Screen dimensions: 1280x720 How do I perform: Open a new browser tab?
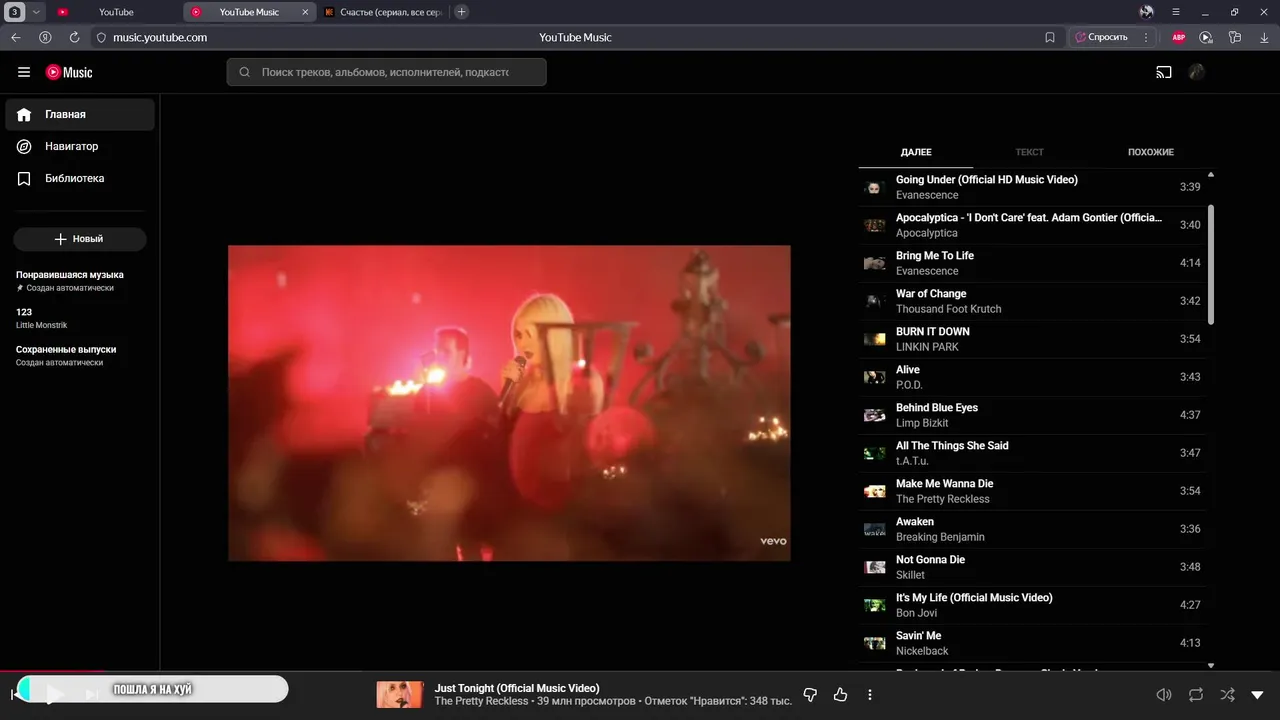[x=461, y=12]
